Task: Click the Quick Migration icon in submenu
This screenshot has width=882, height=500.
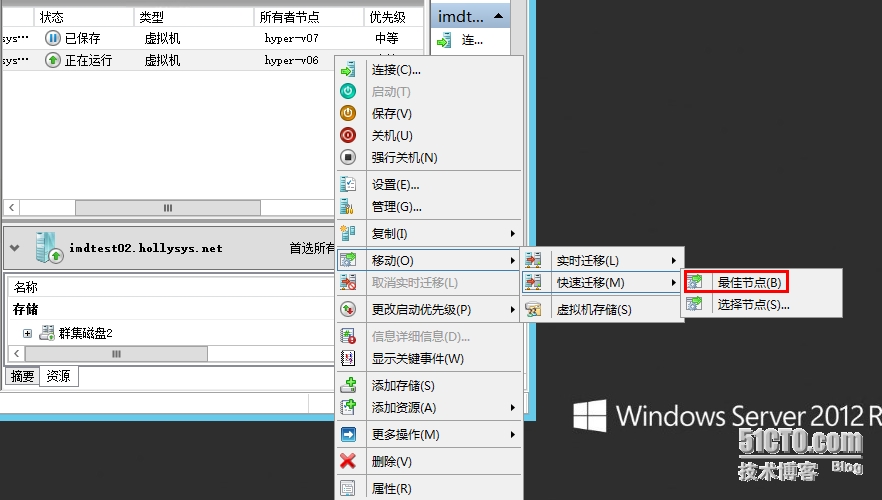Action: tap(533, 282)
